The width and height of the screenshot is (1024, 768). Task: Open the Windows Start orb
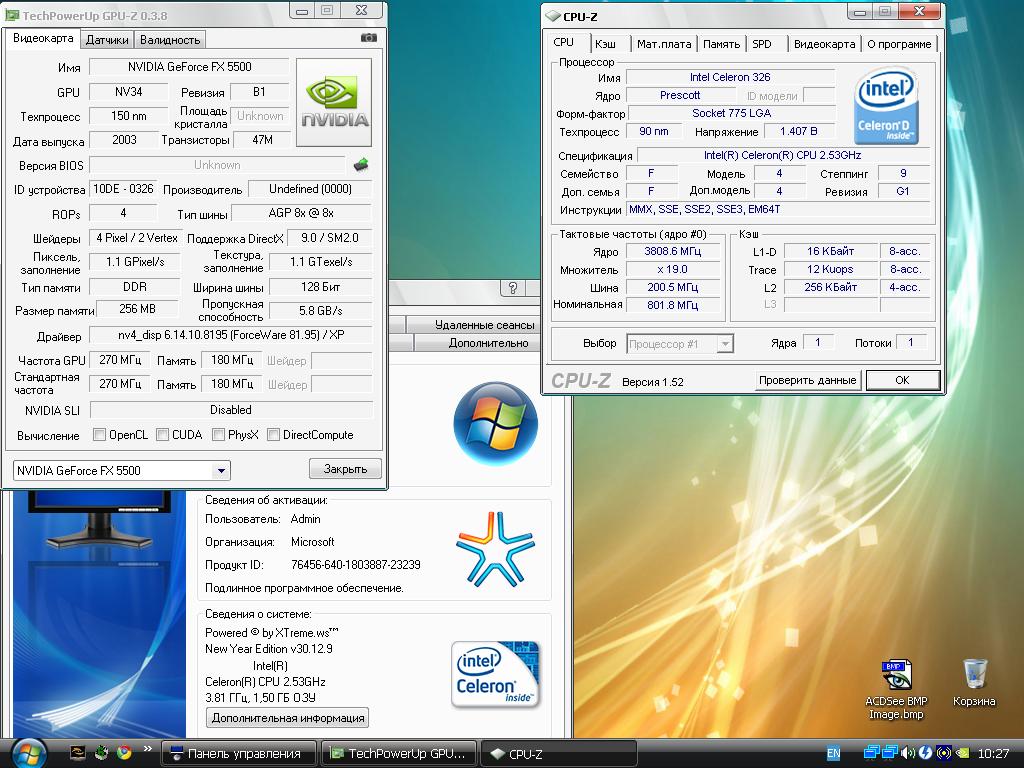[28, 753]
